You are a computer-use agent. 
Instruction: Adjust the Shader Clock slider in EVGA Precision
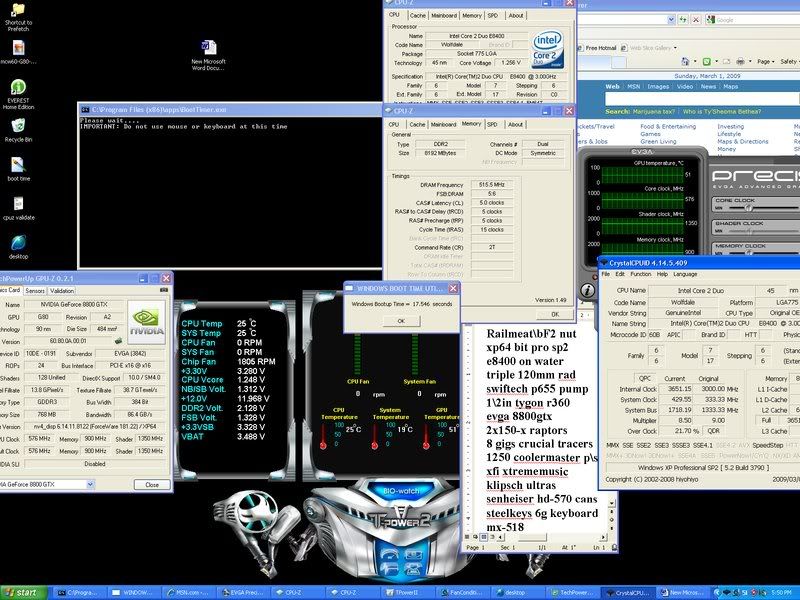point(749,231)
